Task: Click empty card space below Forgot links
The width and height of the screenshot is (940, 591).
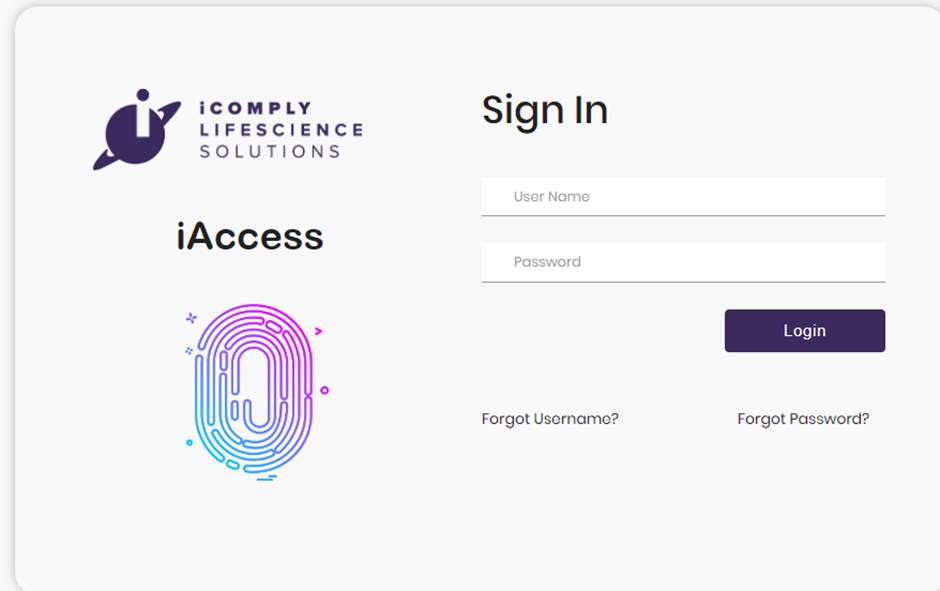Action: point(680,510)
